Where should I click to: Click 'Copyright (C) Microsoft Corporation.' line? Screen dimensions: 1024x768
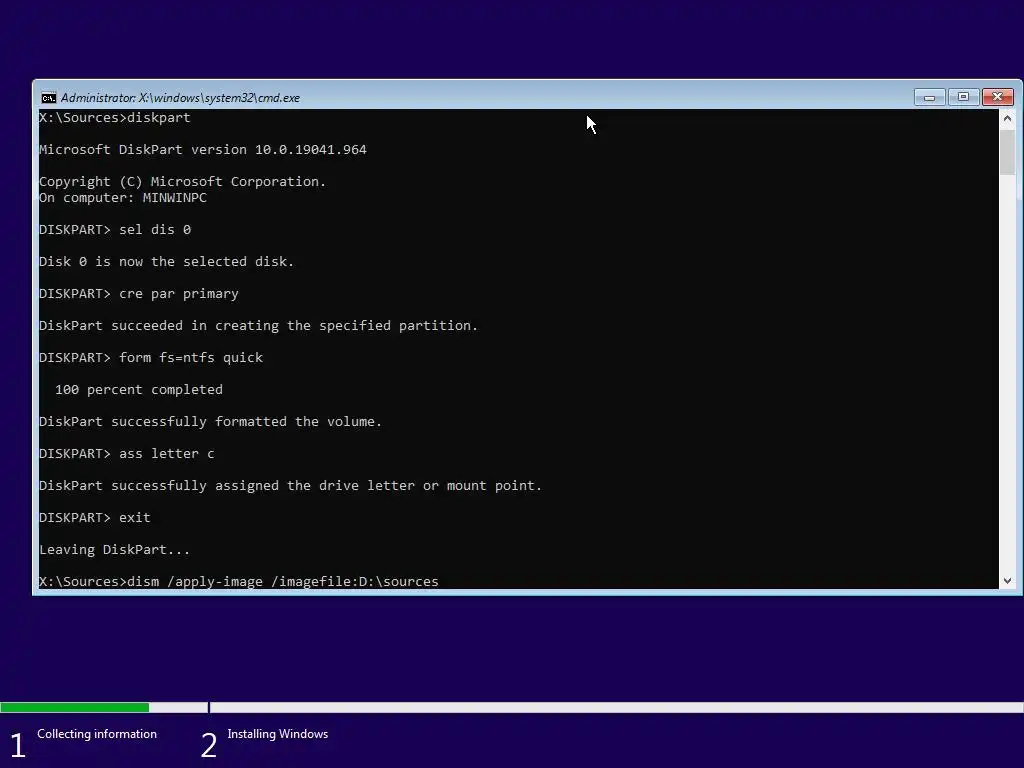183,182
